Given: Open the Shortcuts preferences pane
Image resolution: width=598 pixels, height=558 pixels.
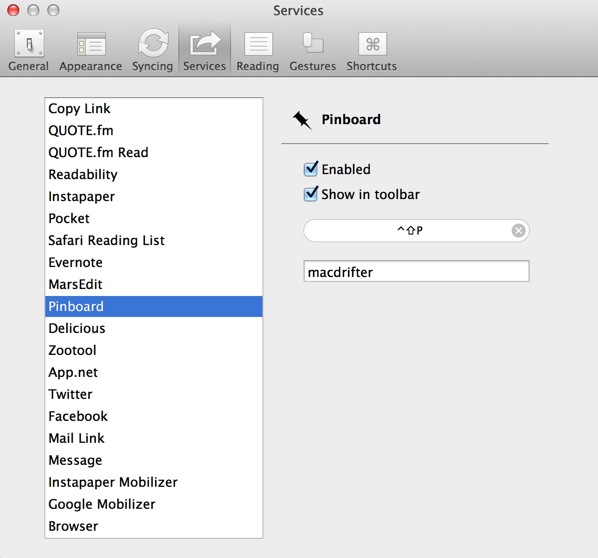Looking at the screenshot, I should [372, 51].
